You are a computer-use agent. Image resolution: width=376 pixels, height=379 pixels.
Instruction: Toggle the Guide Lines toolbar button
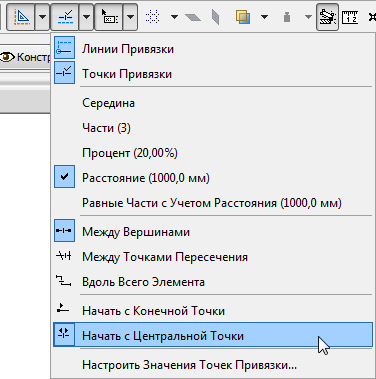tap(21, 16)
